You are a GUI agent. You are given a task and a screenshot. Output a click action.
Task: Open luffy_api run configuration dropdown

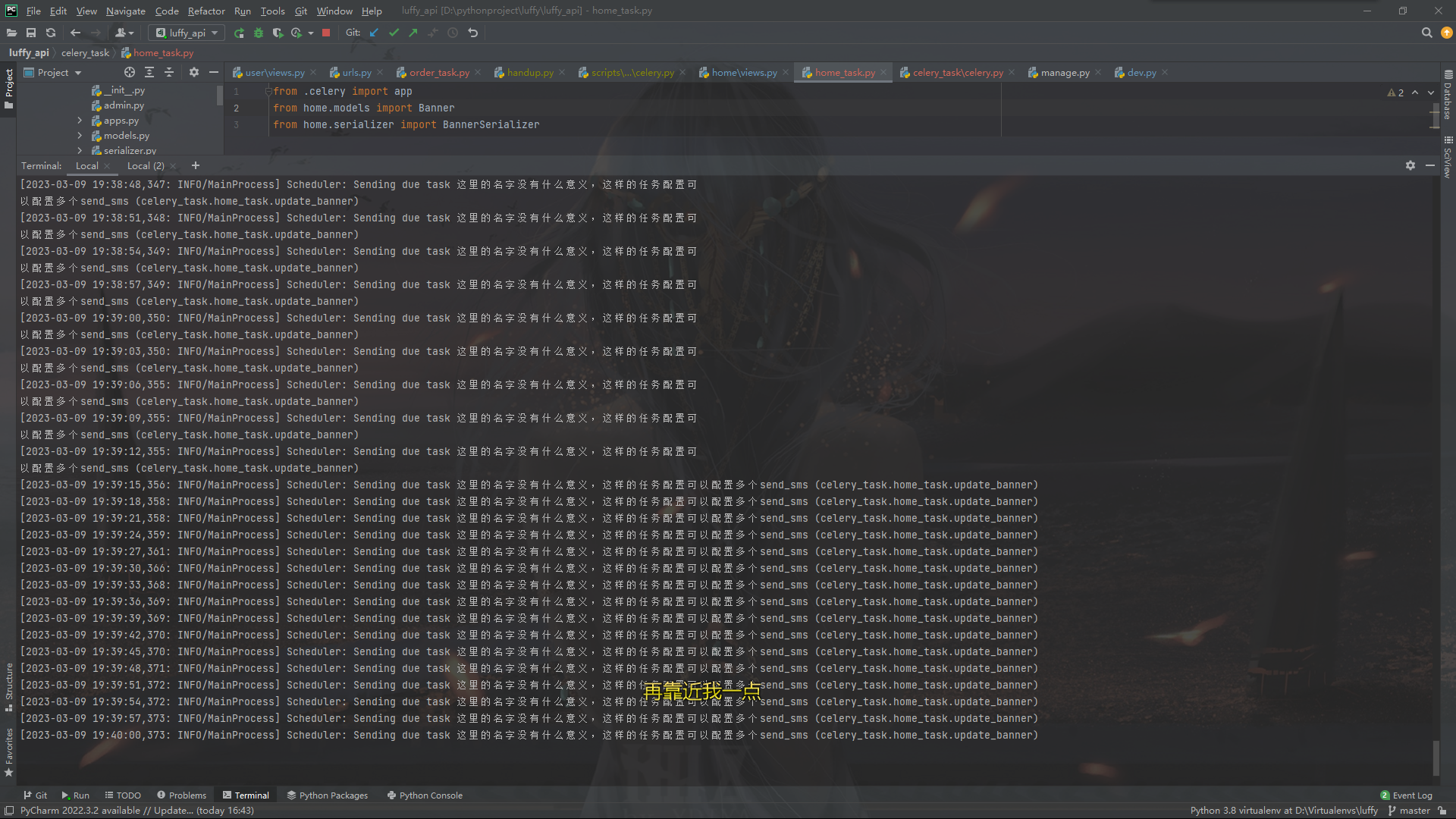click(x=187, y=33)
